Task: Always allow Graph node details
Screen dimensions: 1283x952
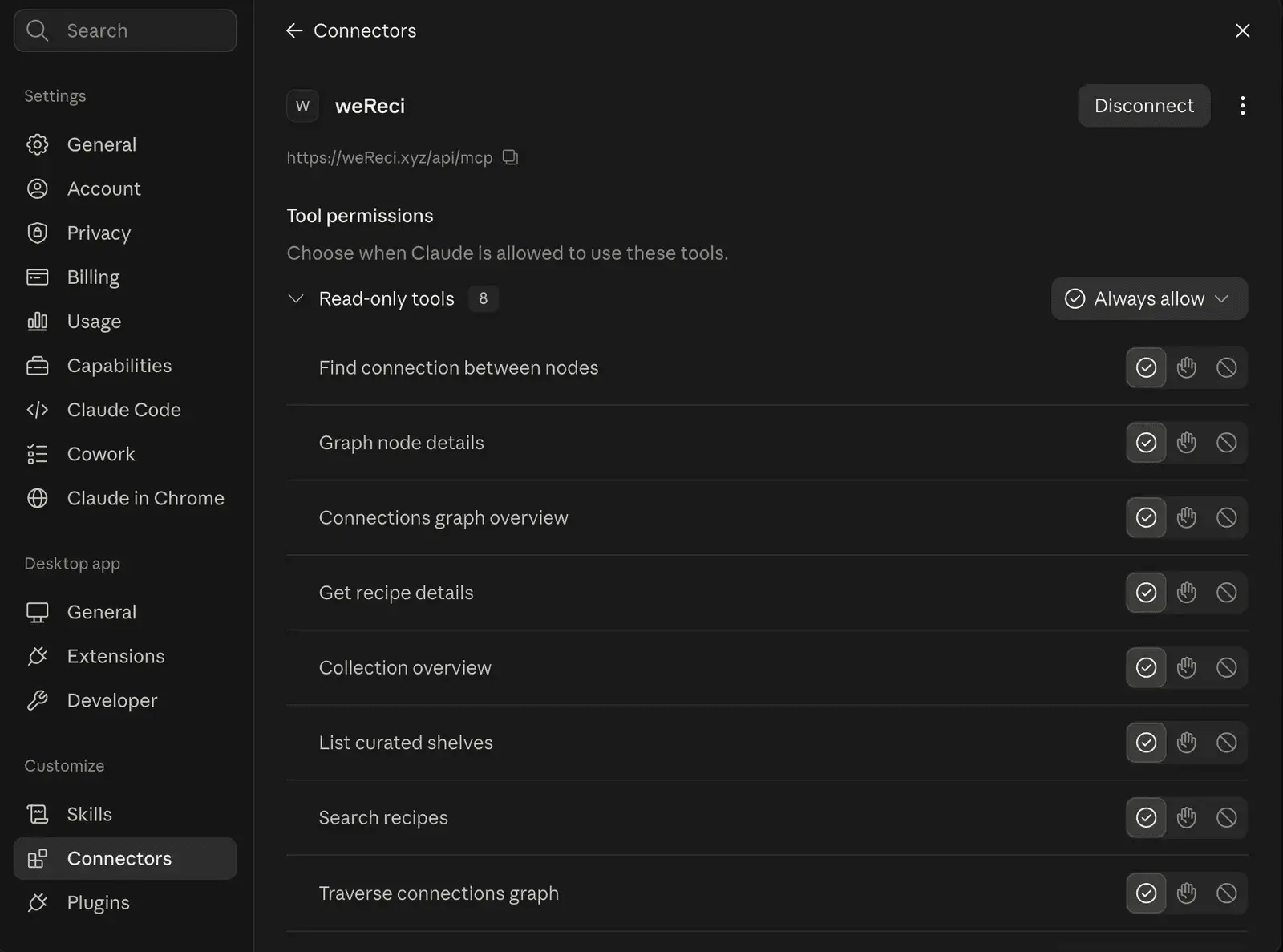Action: point(1146,443)
